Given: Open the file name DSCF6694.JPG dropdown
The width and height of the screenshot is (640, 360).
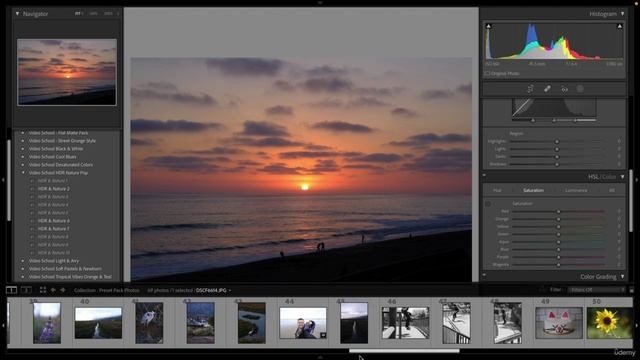Looking at the screenshot, I should [213, 290].
